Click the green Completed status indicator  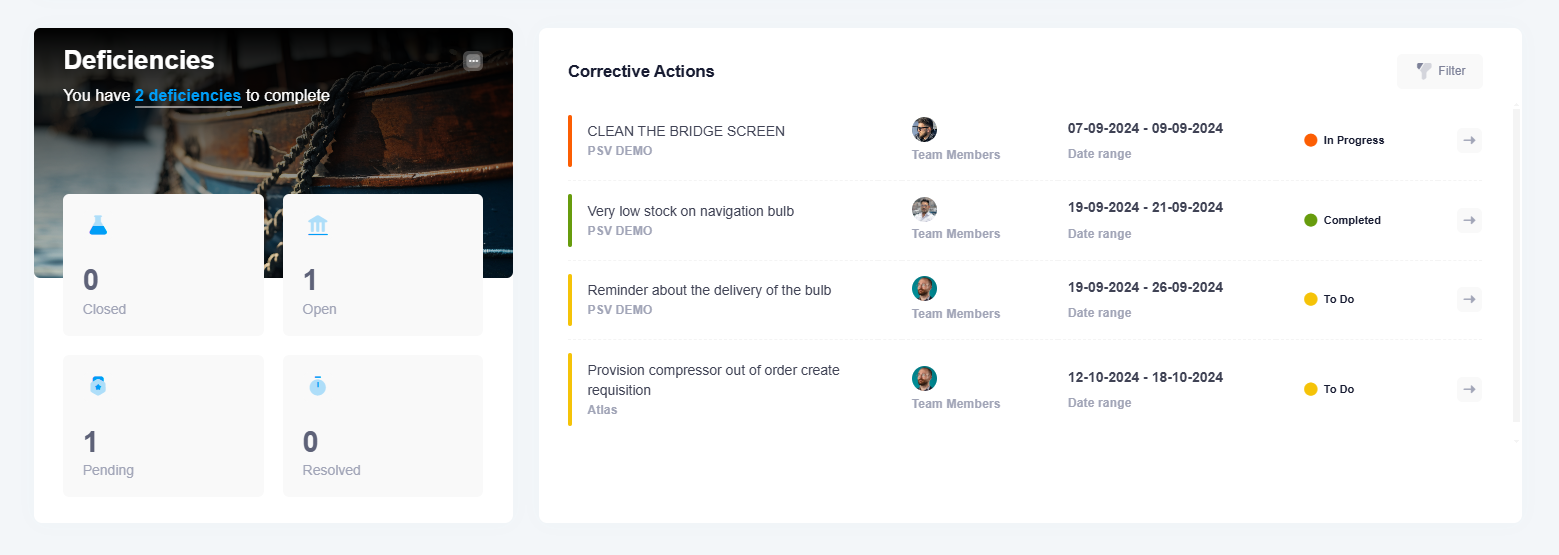point(1311,220)
